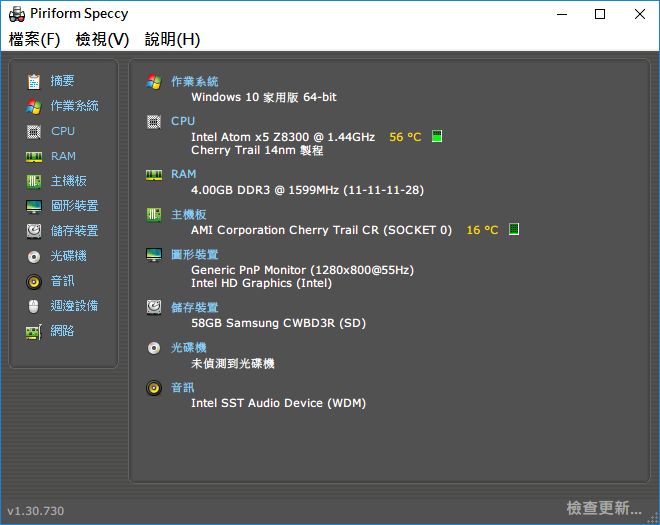Go to 主機板 section label in sidebar
The width and height of the screenshot is (660, 525).
point(69,181)
